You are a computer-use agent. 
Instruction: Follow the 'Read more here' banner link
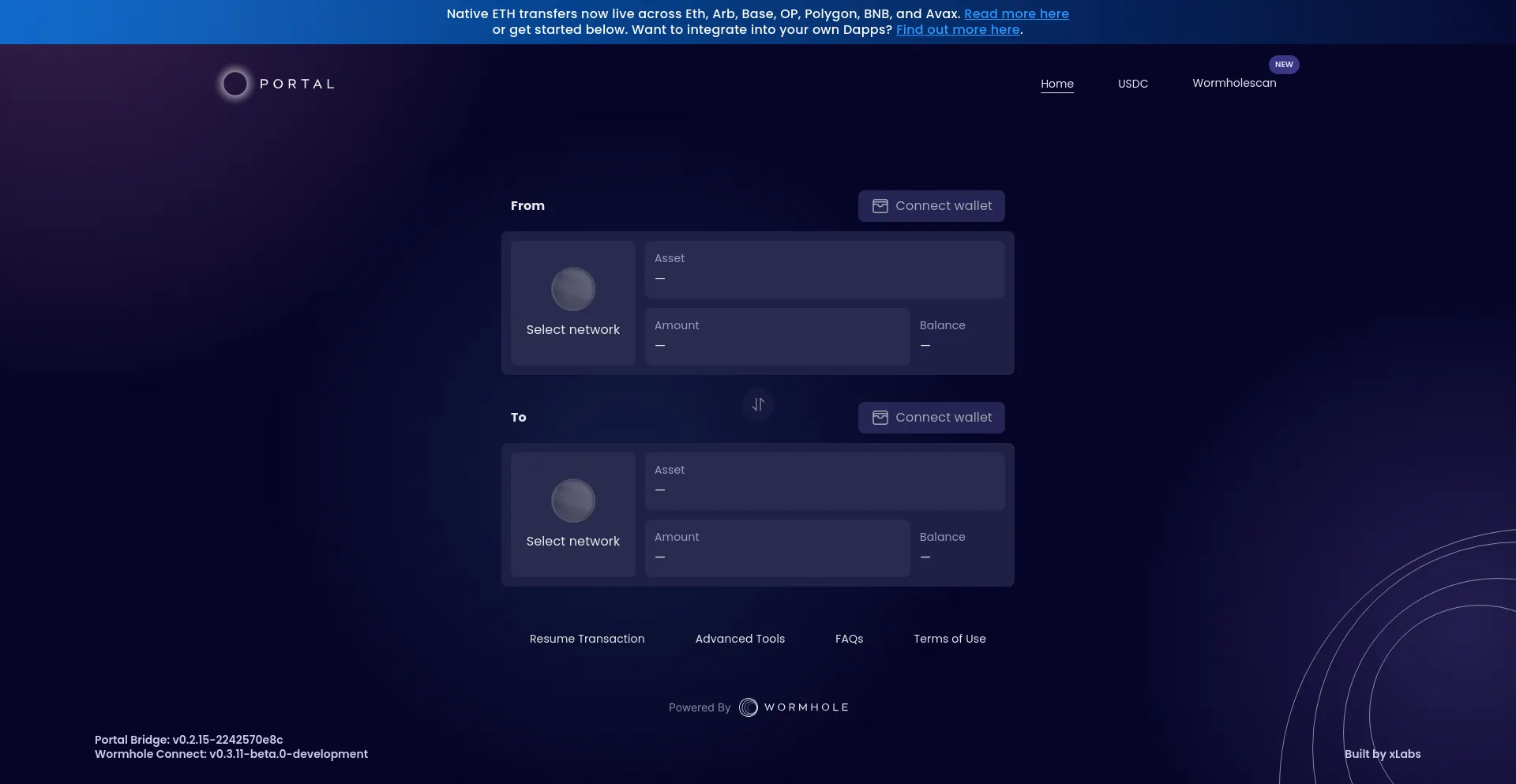point(1016,14)
